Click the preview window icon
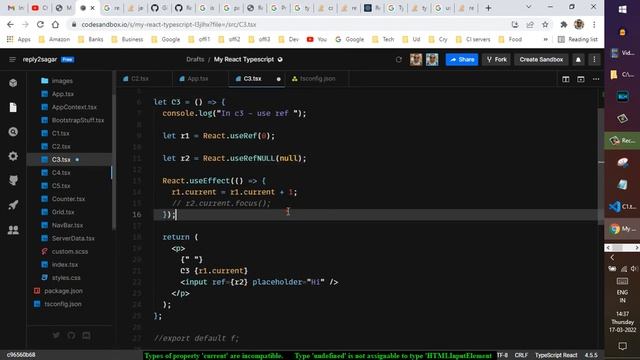This screenshot has width=640, height=360. [581, 79]
